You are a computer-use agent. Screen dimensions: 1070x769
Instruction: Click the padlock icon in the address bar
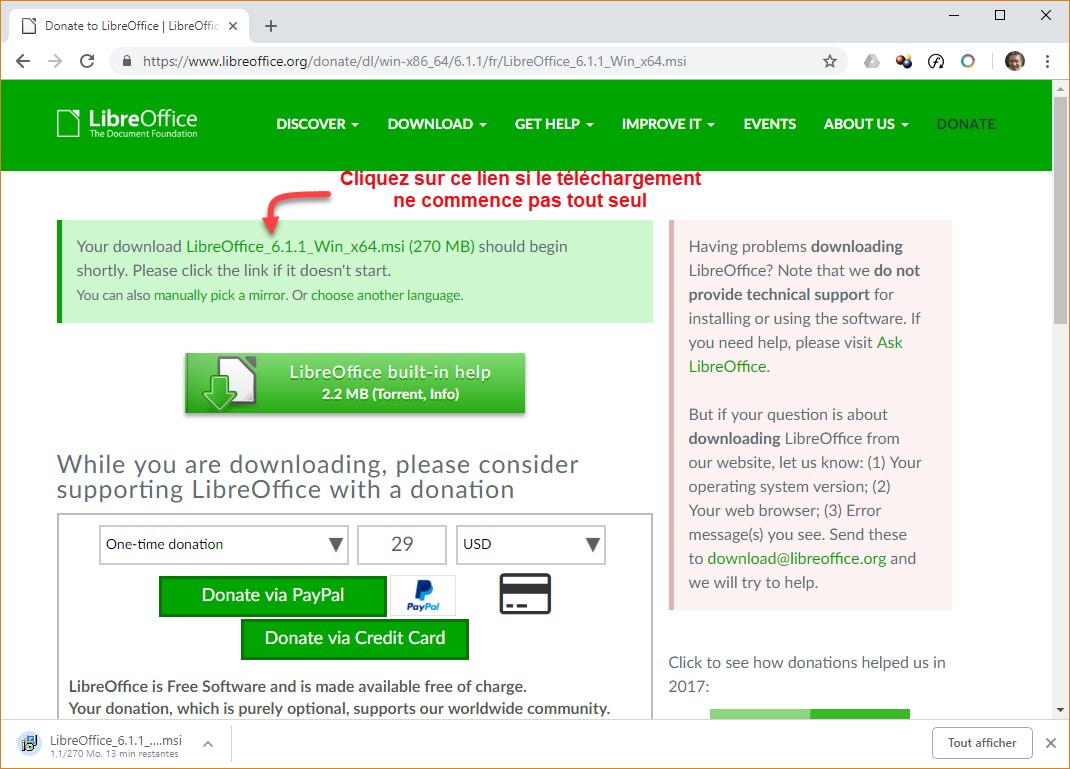click(126, 61)
